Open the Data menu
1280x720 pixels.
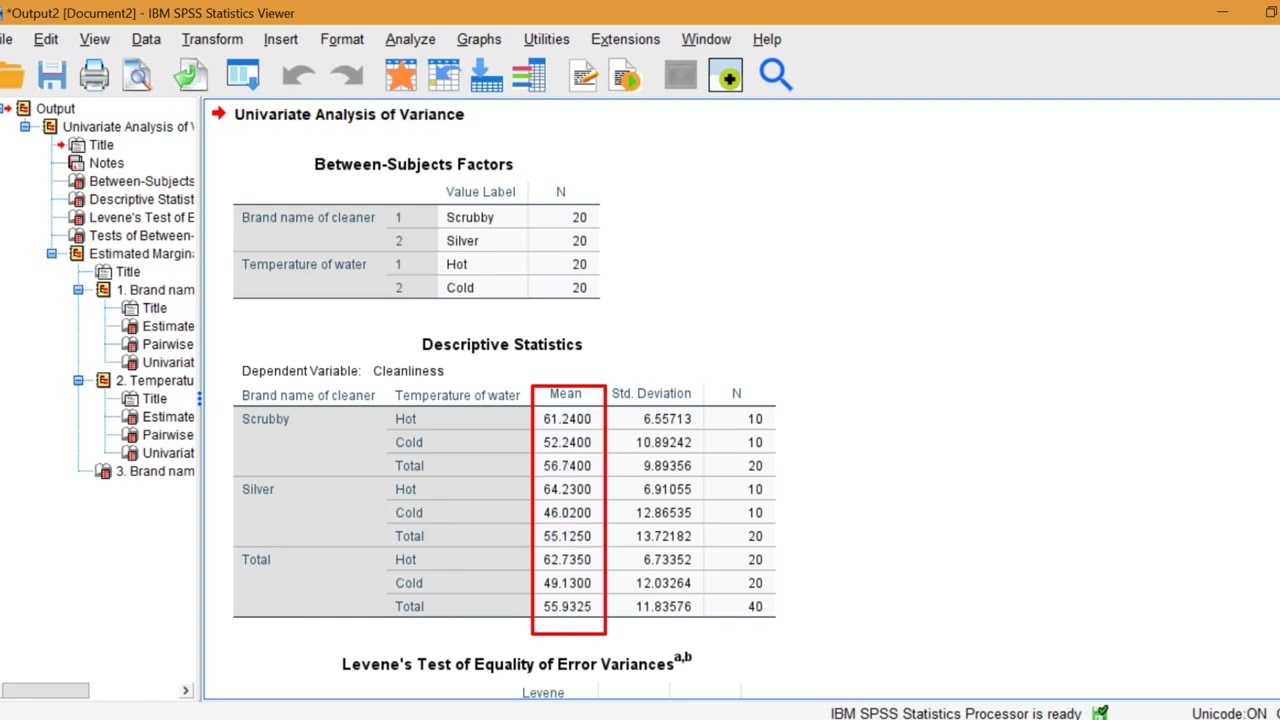146,39
